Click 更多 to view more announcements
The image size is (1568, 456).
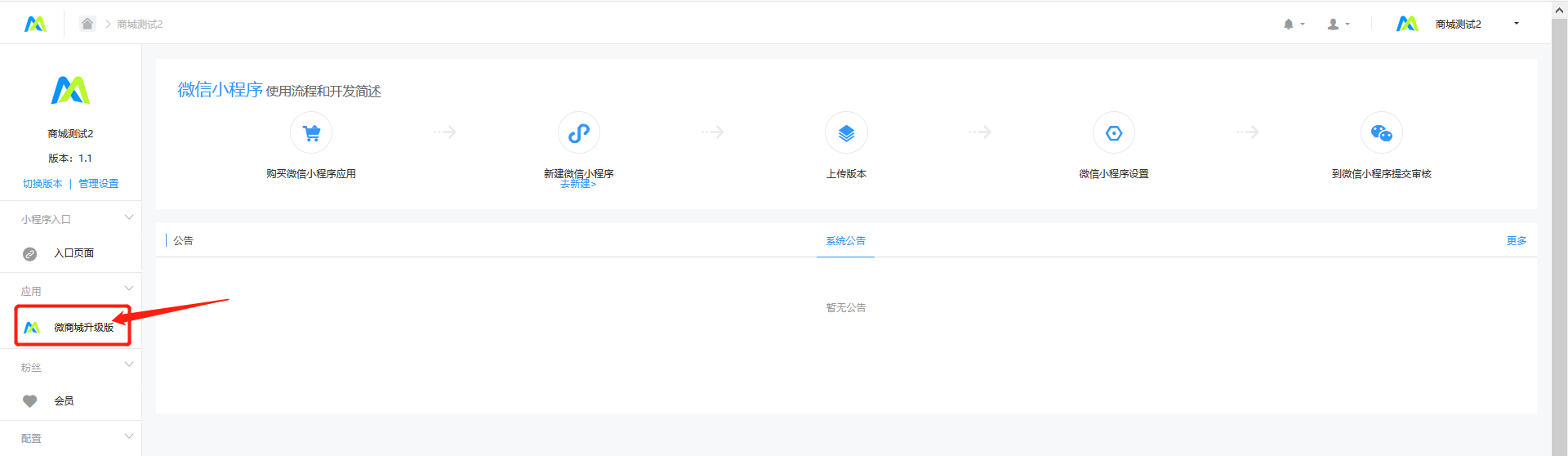[x=1517, y=241]
